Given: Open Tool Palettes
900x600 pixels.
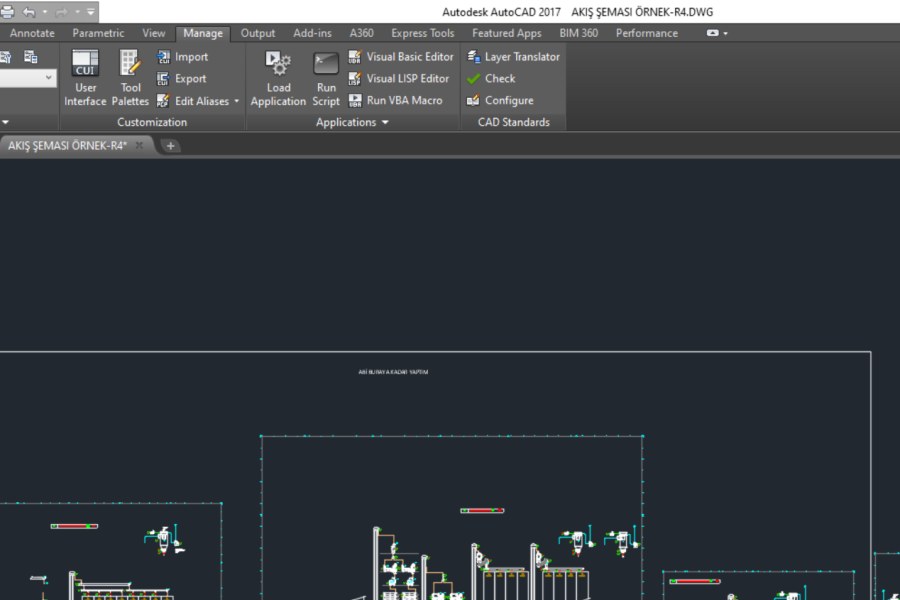Looking at the screenshot, I should (130, 78).
